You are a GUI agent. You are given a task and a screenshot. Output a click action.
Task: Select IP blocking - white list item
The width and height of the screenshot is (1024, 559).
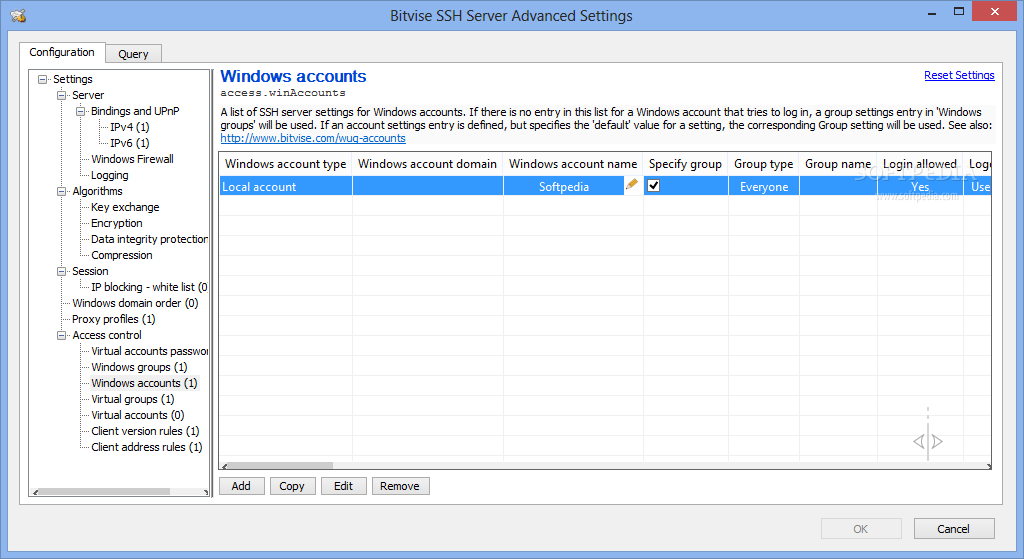pos(150,287)
